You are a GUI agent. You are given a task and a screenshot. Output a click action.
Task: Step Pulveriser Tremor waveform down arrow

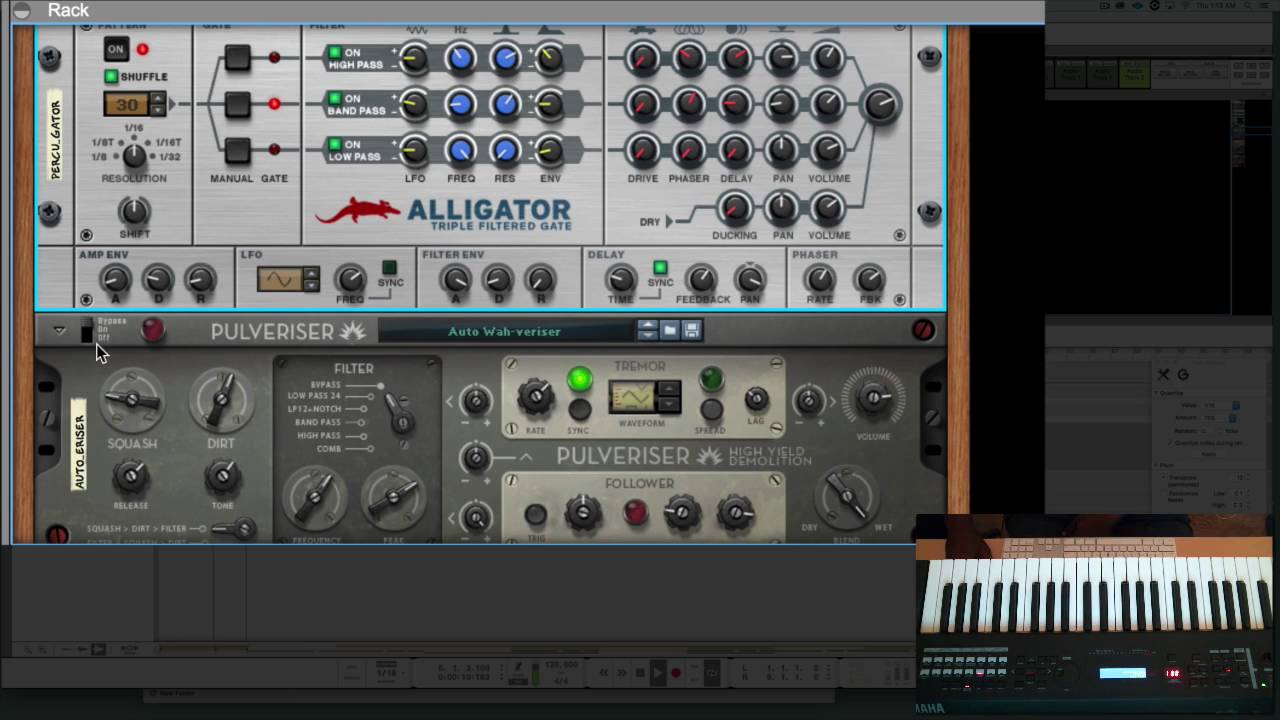669,404
